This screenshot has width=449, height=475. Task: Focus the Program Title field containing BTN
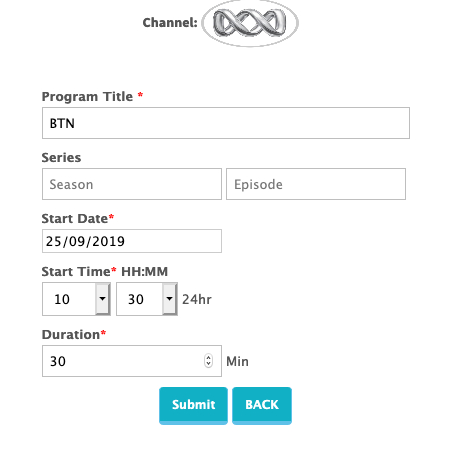click(x=226, y=123)
